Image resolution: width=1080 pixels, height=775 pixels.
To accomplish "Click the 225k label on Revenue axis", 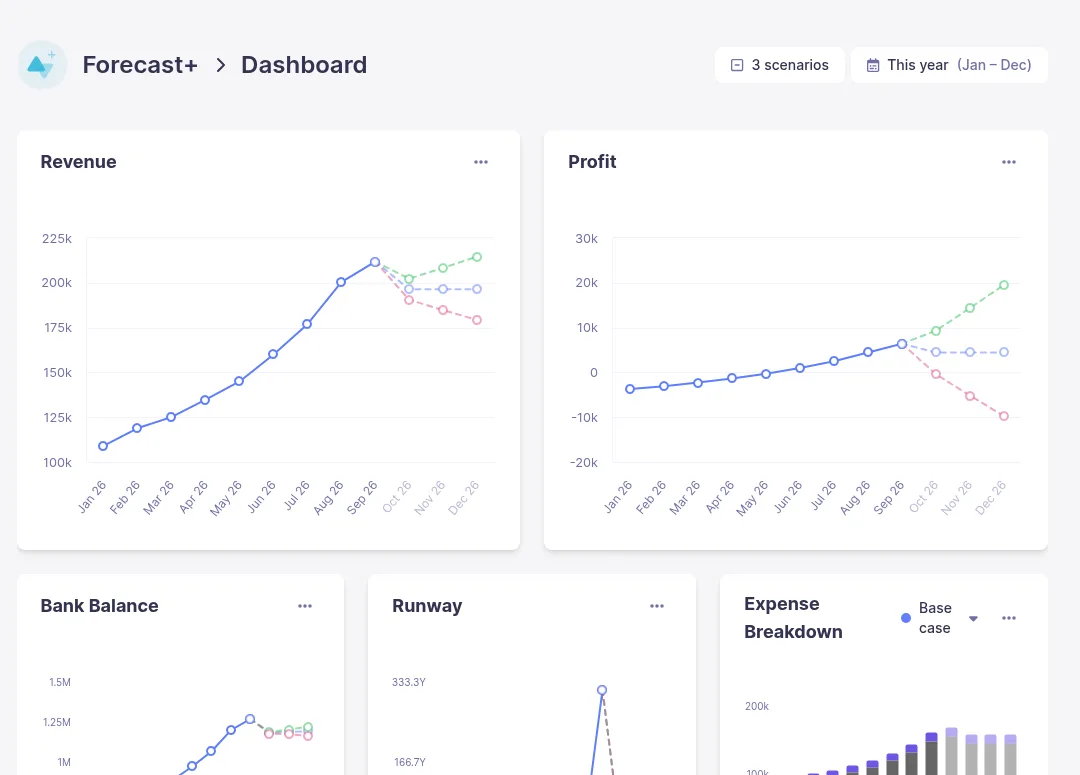I will point(56,238).
